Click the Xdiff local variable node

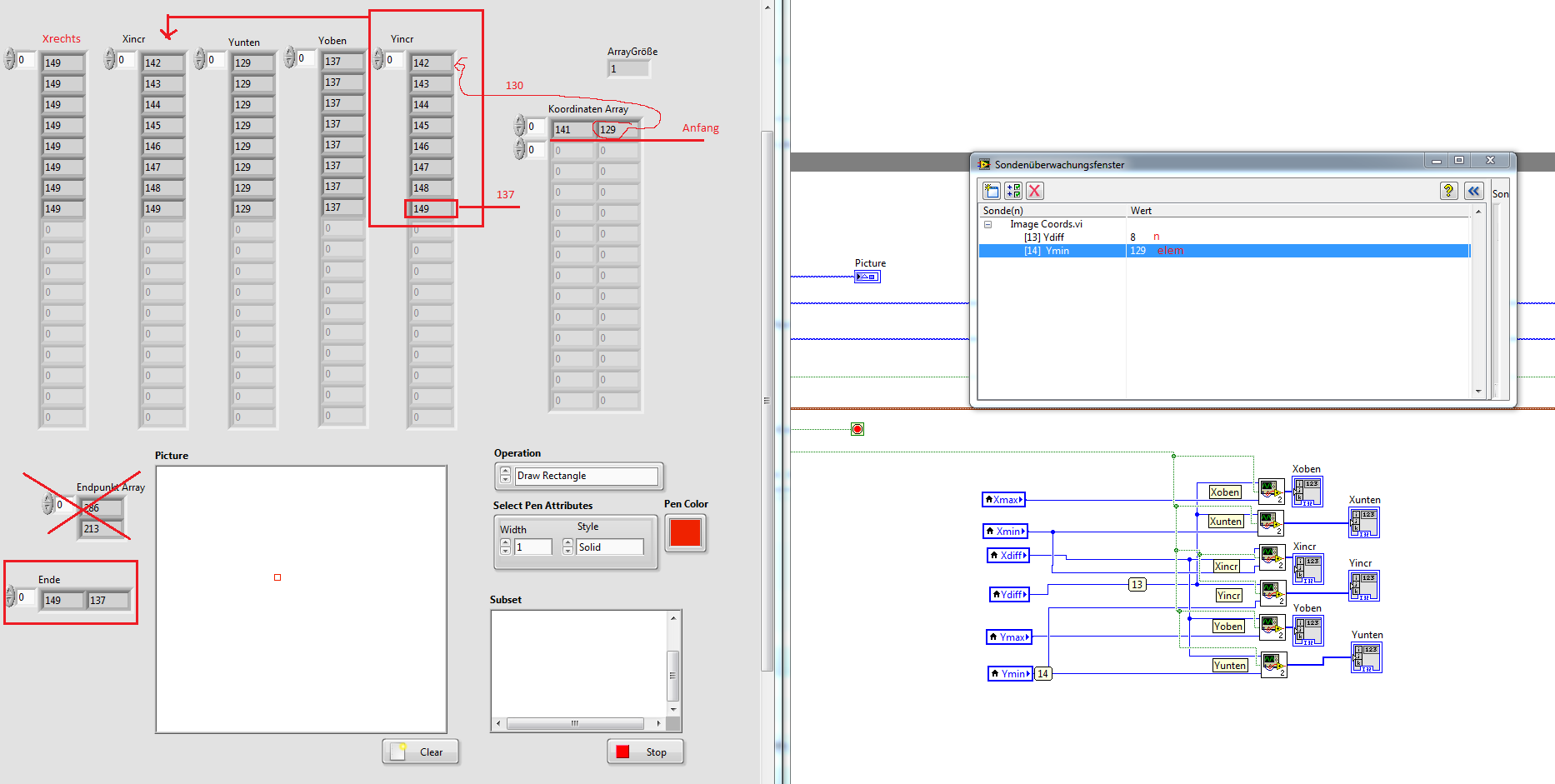pyautogui.click(x=1008, y=555)
